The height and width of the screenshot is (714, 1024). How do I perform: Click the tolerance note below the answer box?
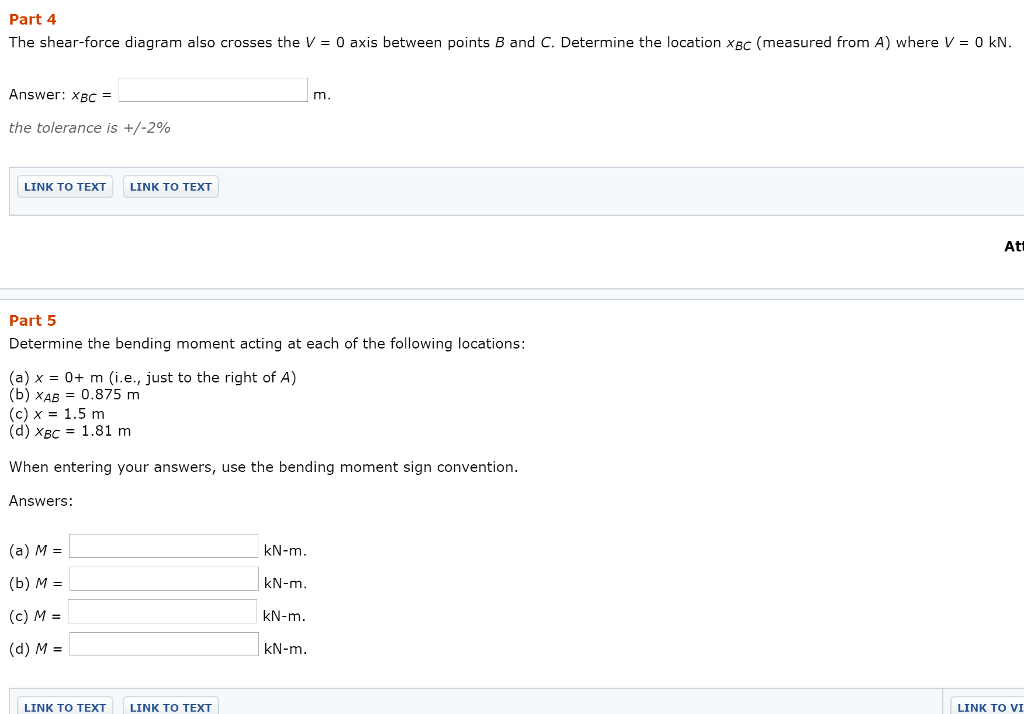89,127
